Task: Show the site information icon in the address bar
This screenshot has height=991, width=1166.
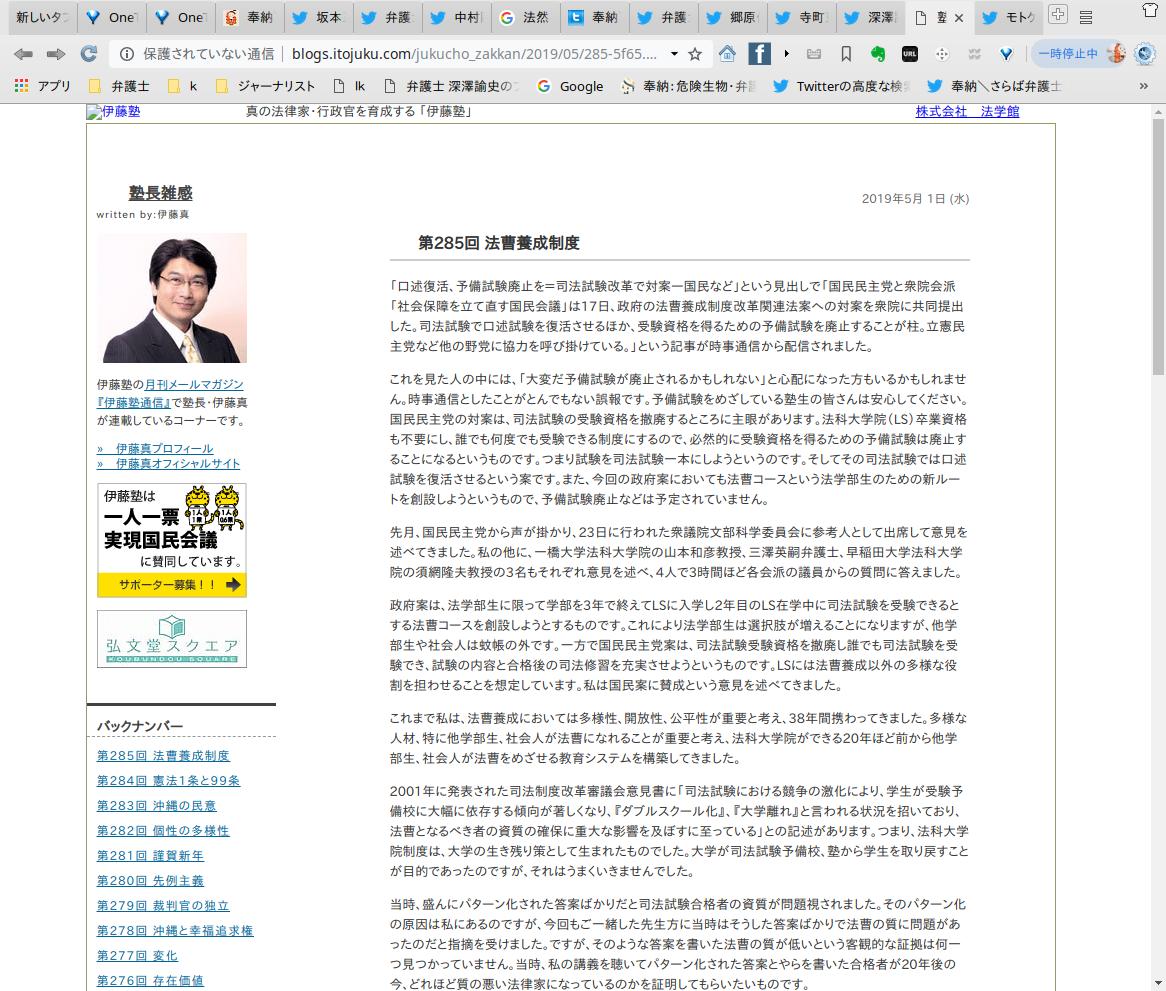Action: coord(127,54)
